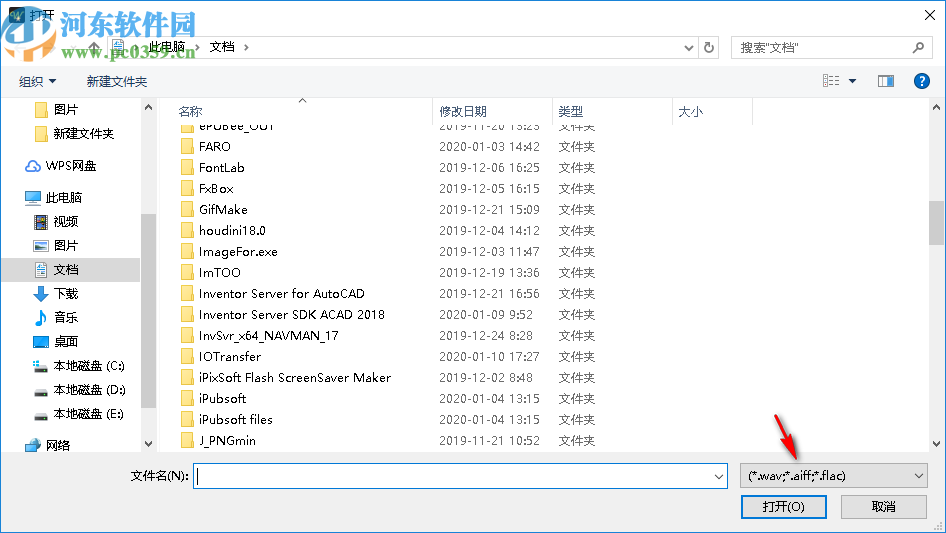Select the GifMake folder

[223, 209]
